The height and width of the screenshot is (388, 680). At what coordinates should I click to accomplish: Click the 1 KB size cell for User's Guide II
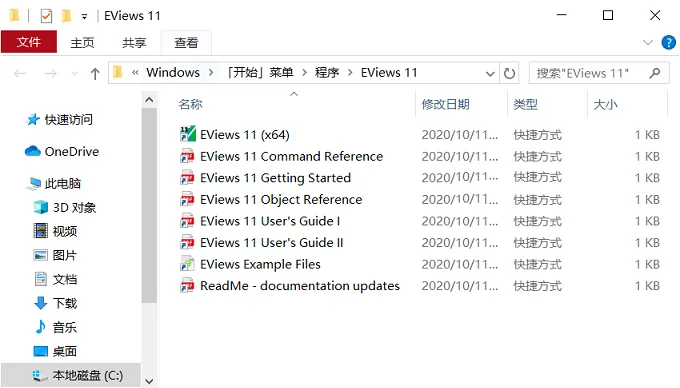coord(647,243)
